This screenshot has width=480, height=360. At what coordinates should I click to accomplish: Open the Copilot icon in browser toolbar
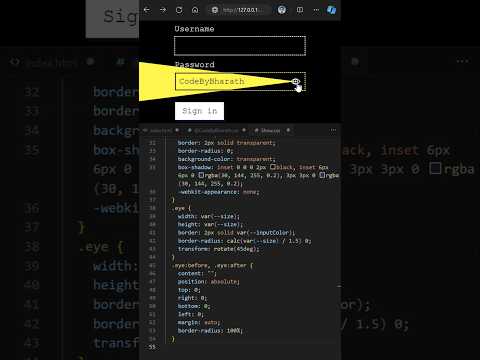pyautogui.click(x=331, y=10)
